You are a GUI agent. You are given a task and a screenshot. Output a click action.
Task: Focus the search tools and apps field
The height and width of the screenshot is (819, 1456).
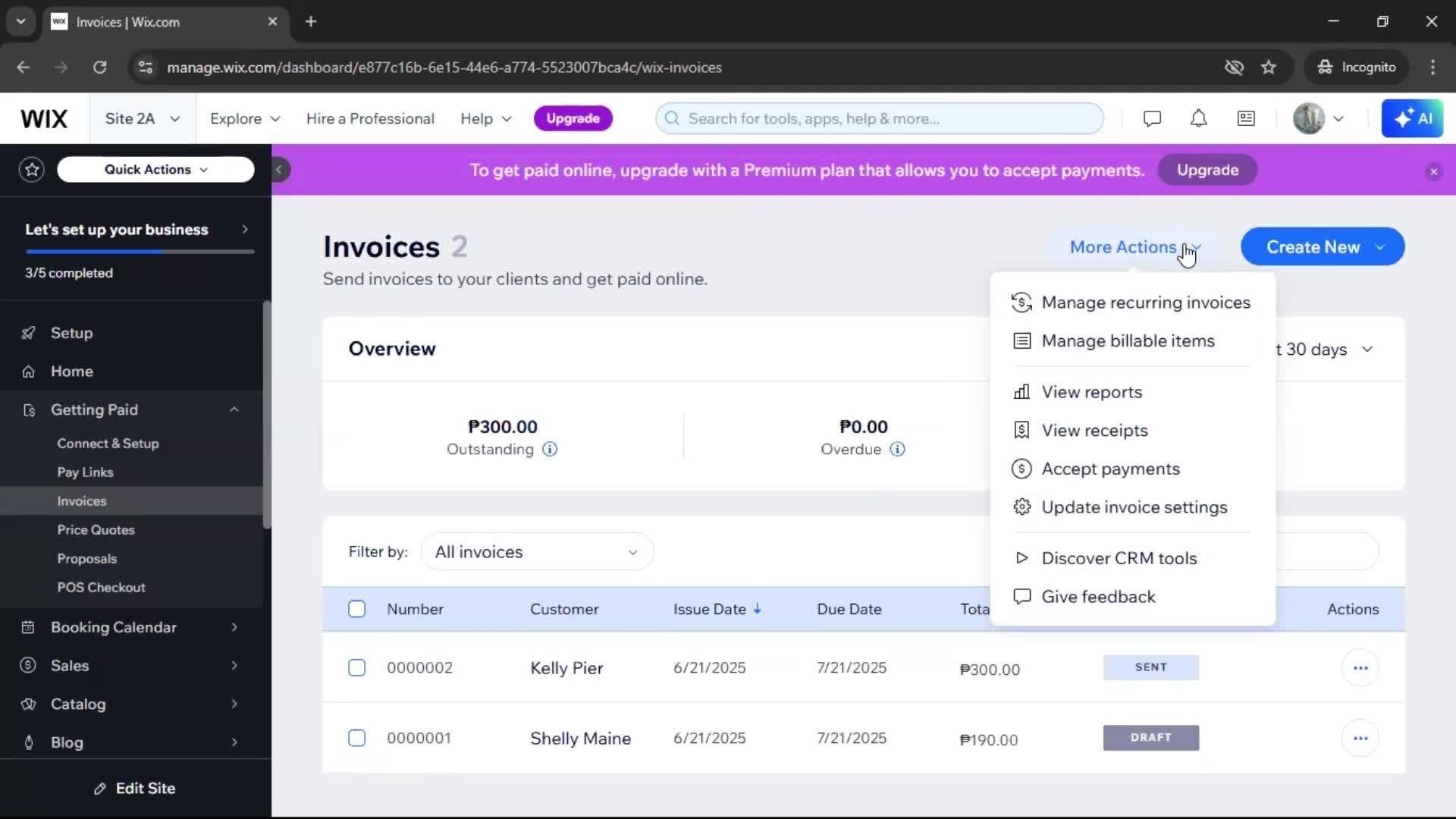[879, 119]
